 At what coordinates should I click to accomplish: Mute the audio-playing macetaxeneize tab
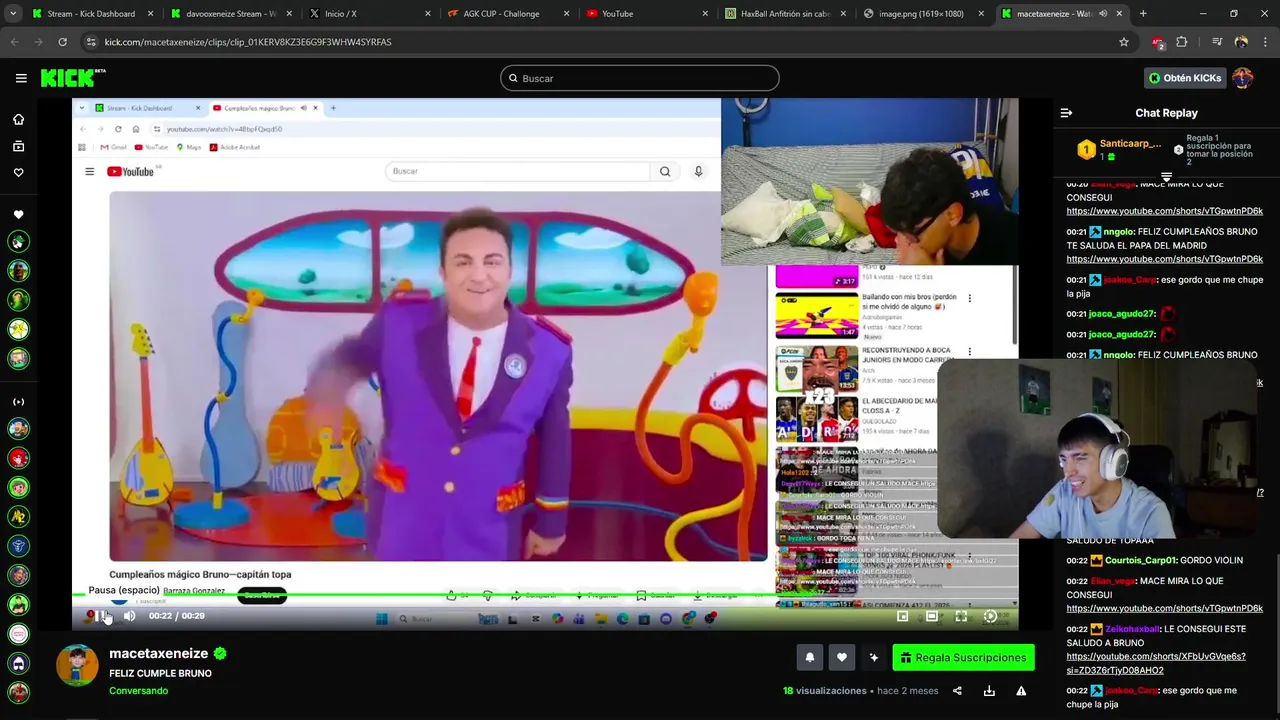[x=1103, y=14]
